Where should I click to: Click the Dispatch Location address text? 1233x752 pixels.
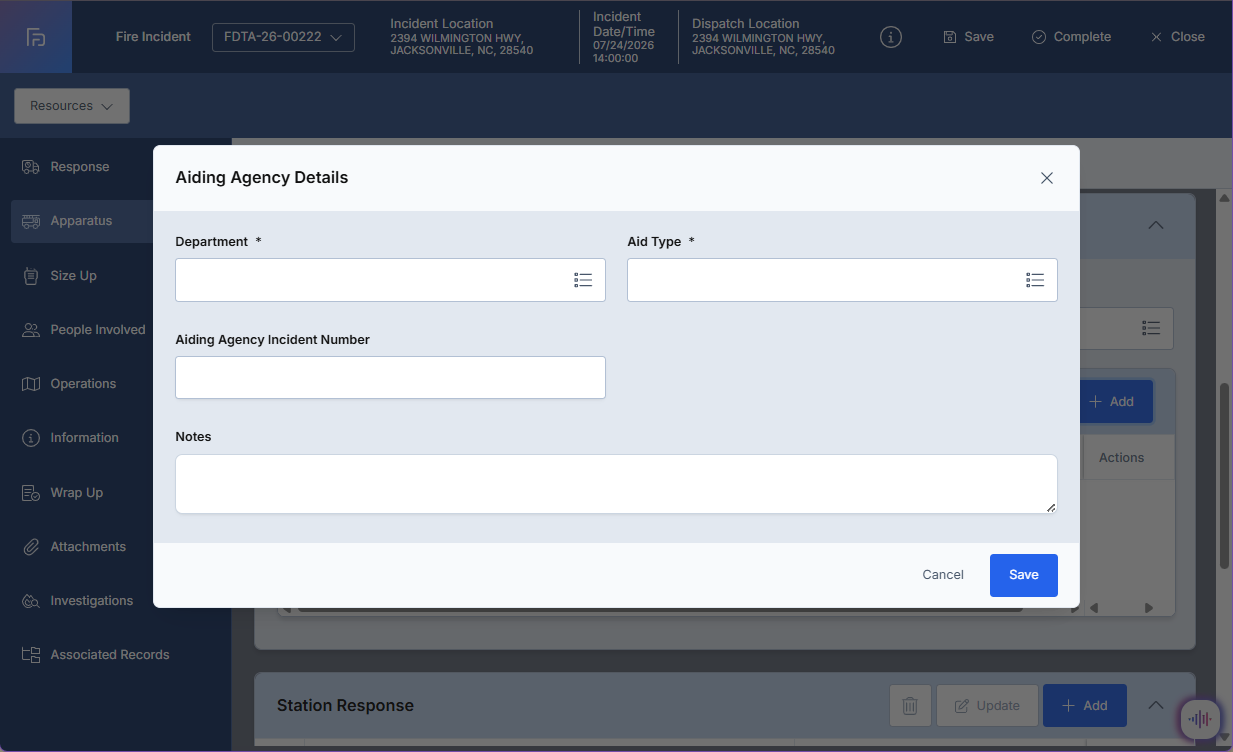click(763, 44)
